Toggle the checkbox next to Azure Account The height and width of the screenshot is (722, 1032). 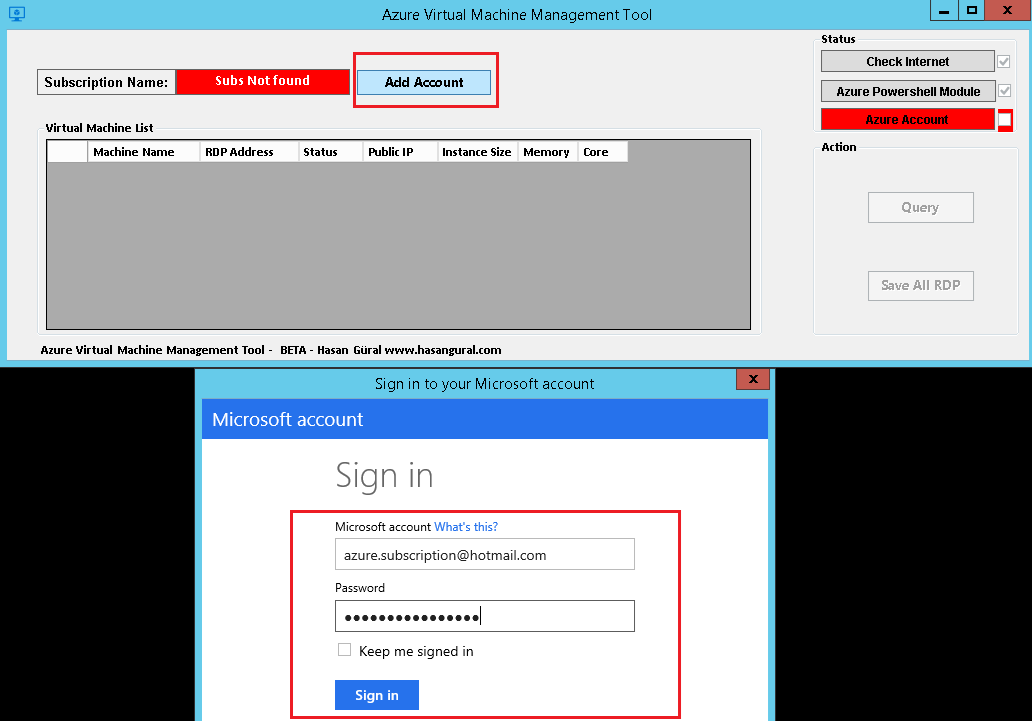[1004, 120]
